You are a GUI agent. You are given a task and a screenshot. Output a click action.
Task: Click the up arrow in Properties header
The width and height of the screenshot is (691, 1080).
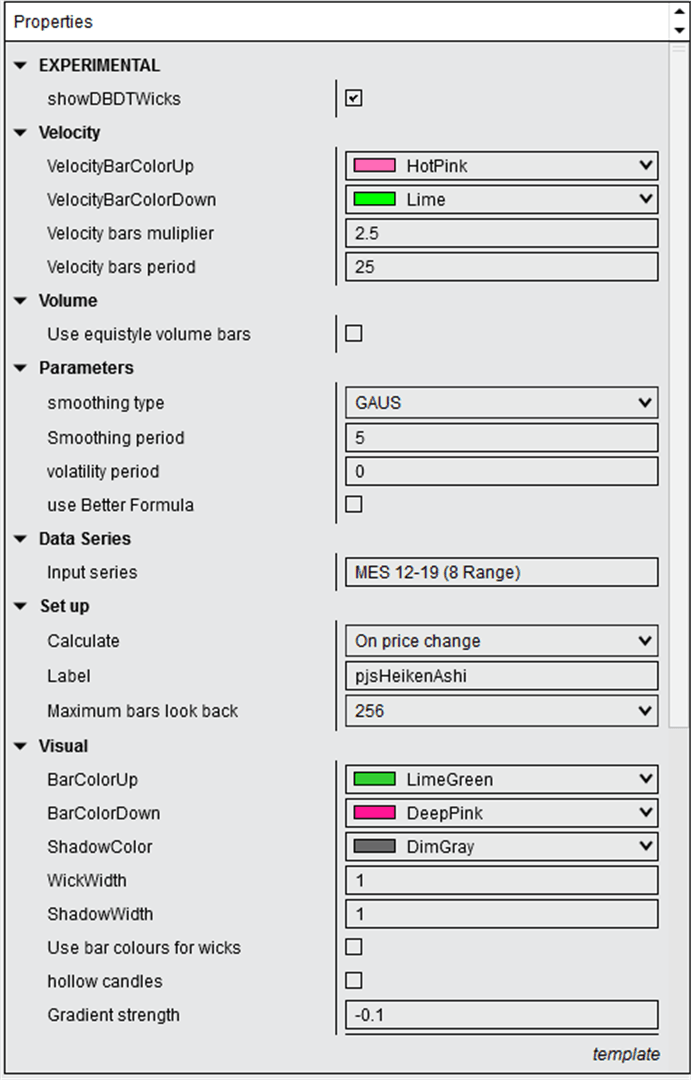point(679,12)
